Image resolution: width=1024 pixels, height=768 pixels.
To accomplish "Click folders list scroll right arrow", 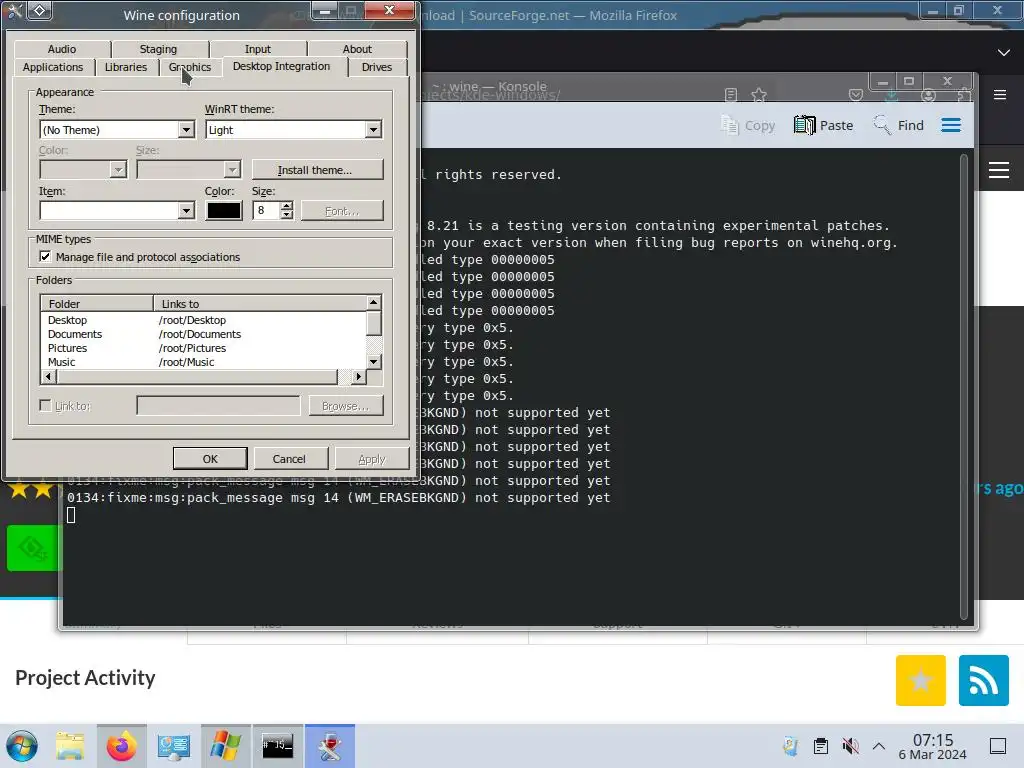I will click(x=359, y=377).
